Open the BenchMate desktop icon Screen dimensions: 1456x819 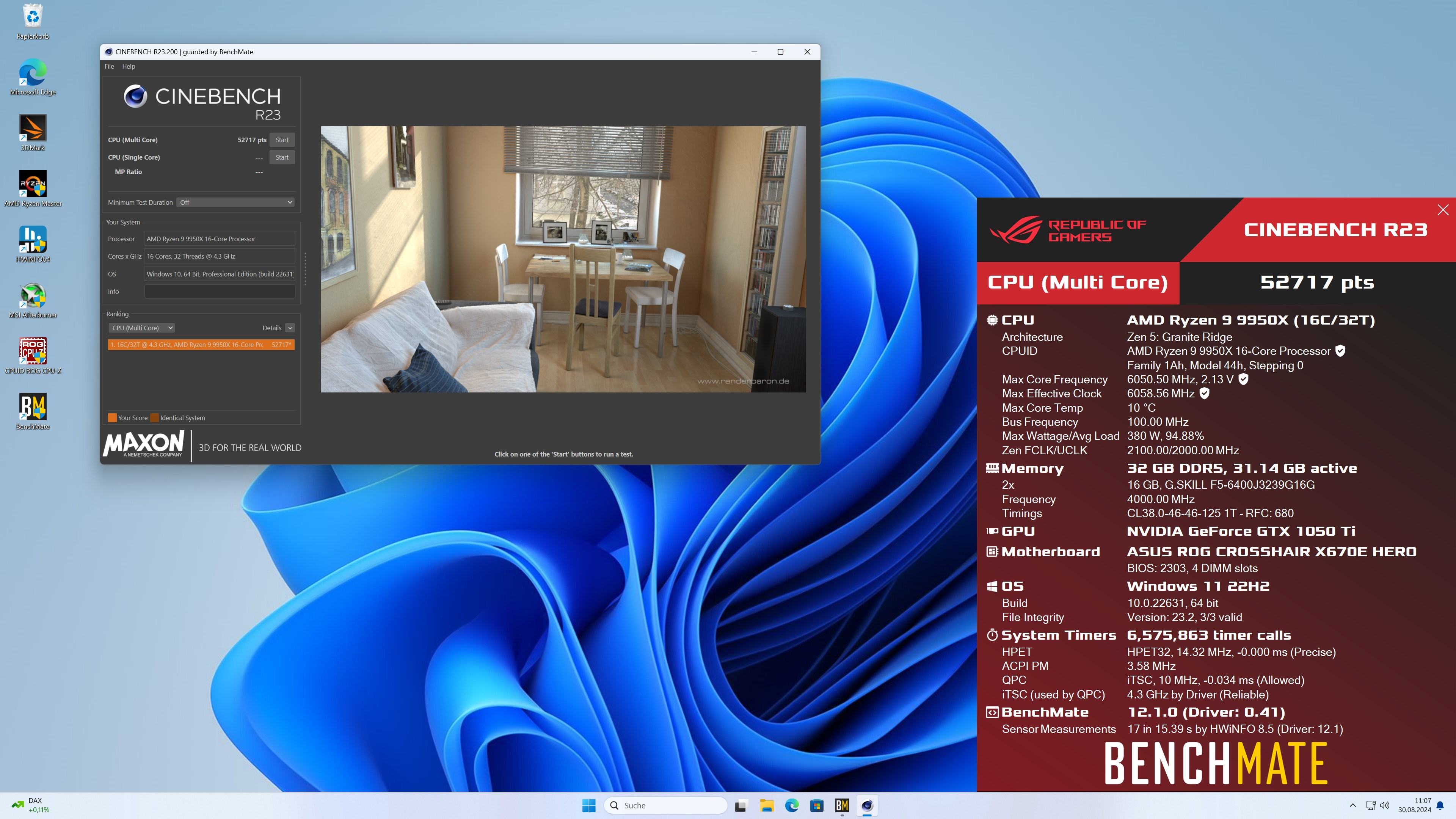(x=33, y=407)
